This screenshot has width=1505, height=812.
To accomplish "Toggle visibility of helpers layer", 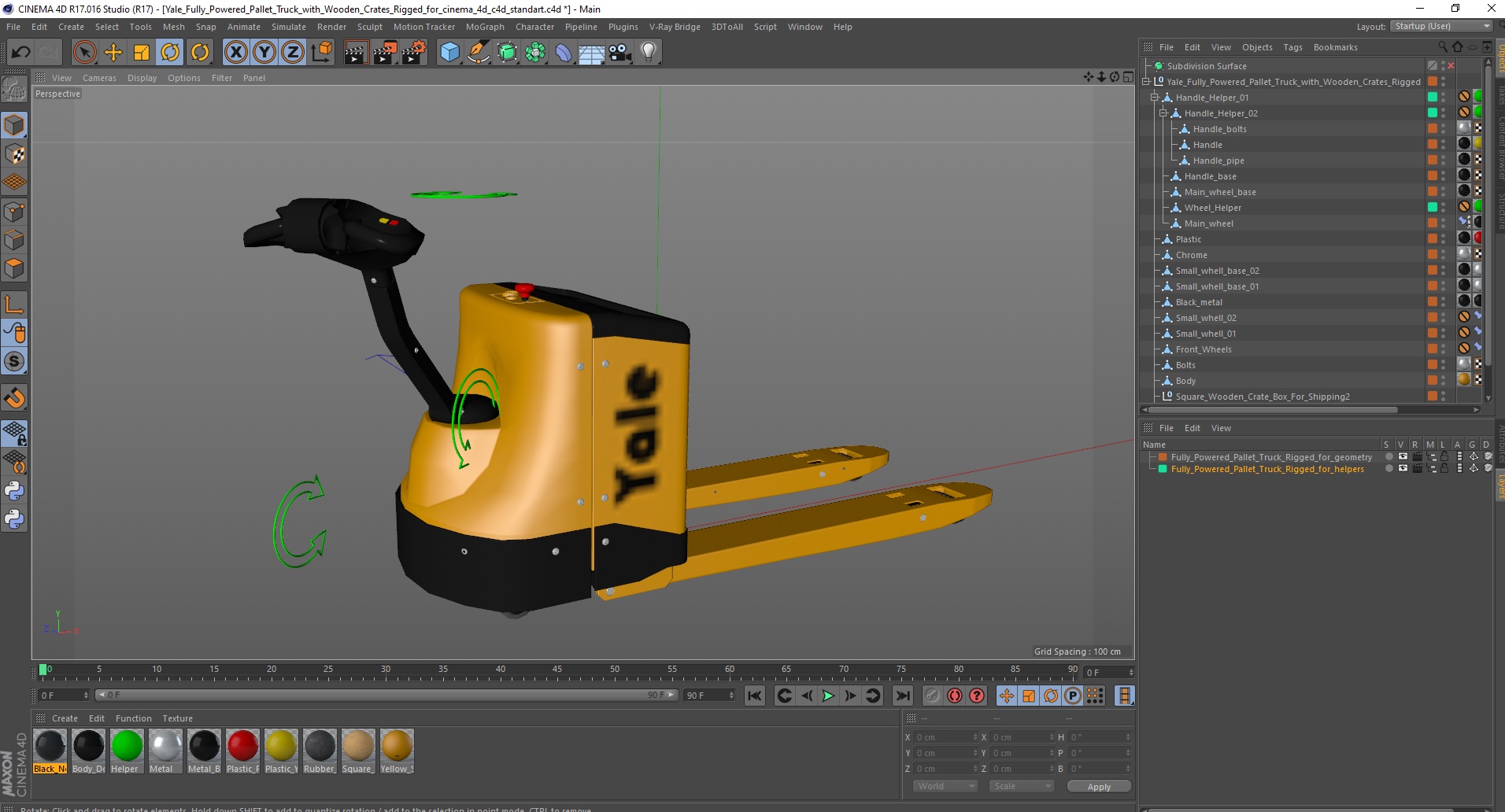I will 1403,469.
